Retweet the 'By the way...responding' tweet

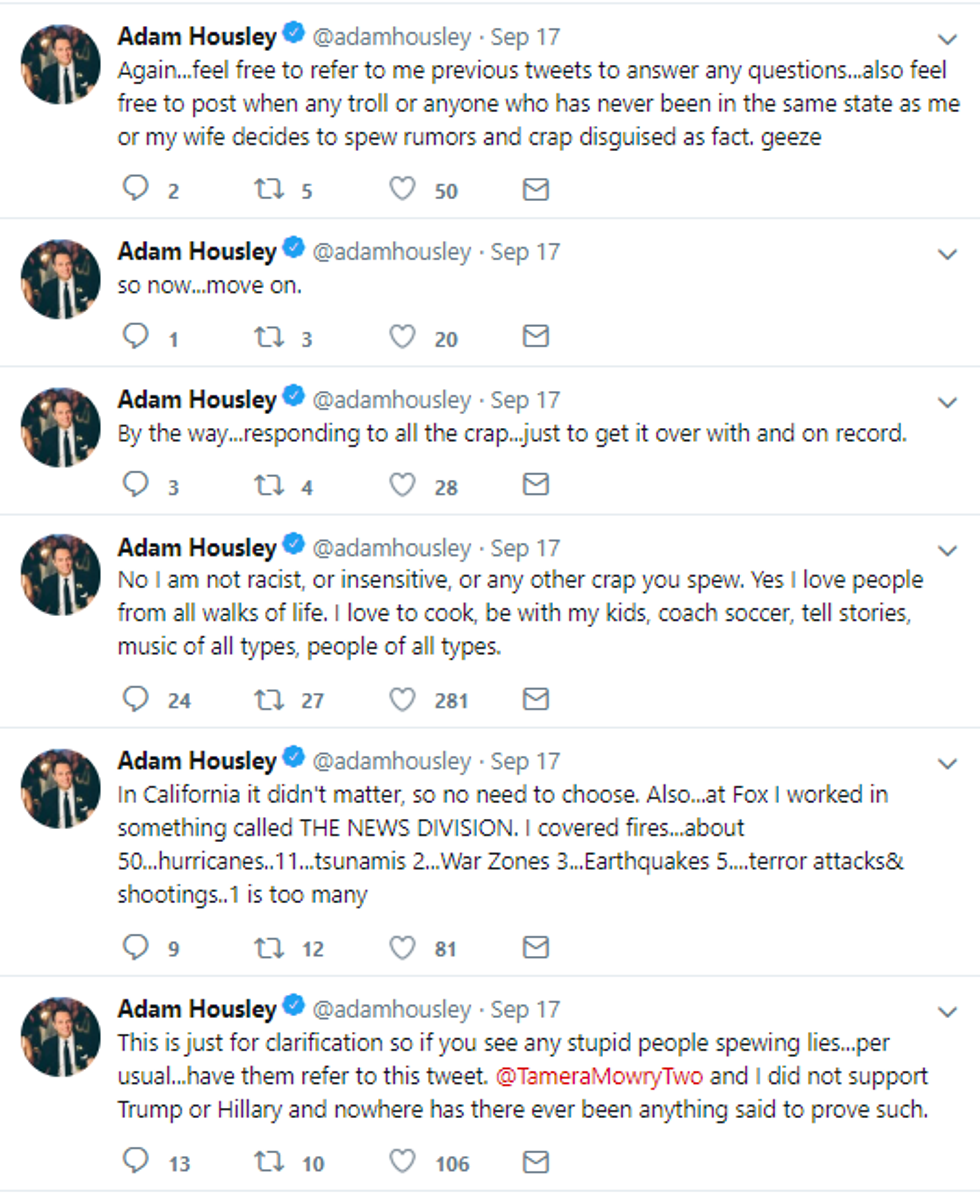point(268,485)
